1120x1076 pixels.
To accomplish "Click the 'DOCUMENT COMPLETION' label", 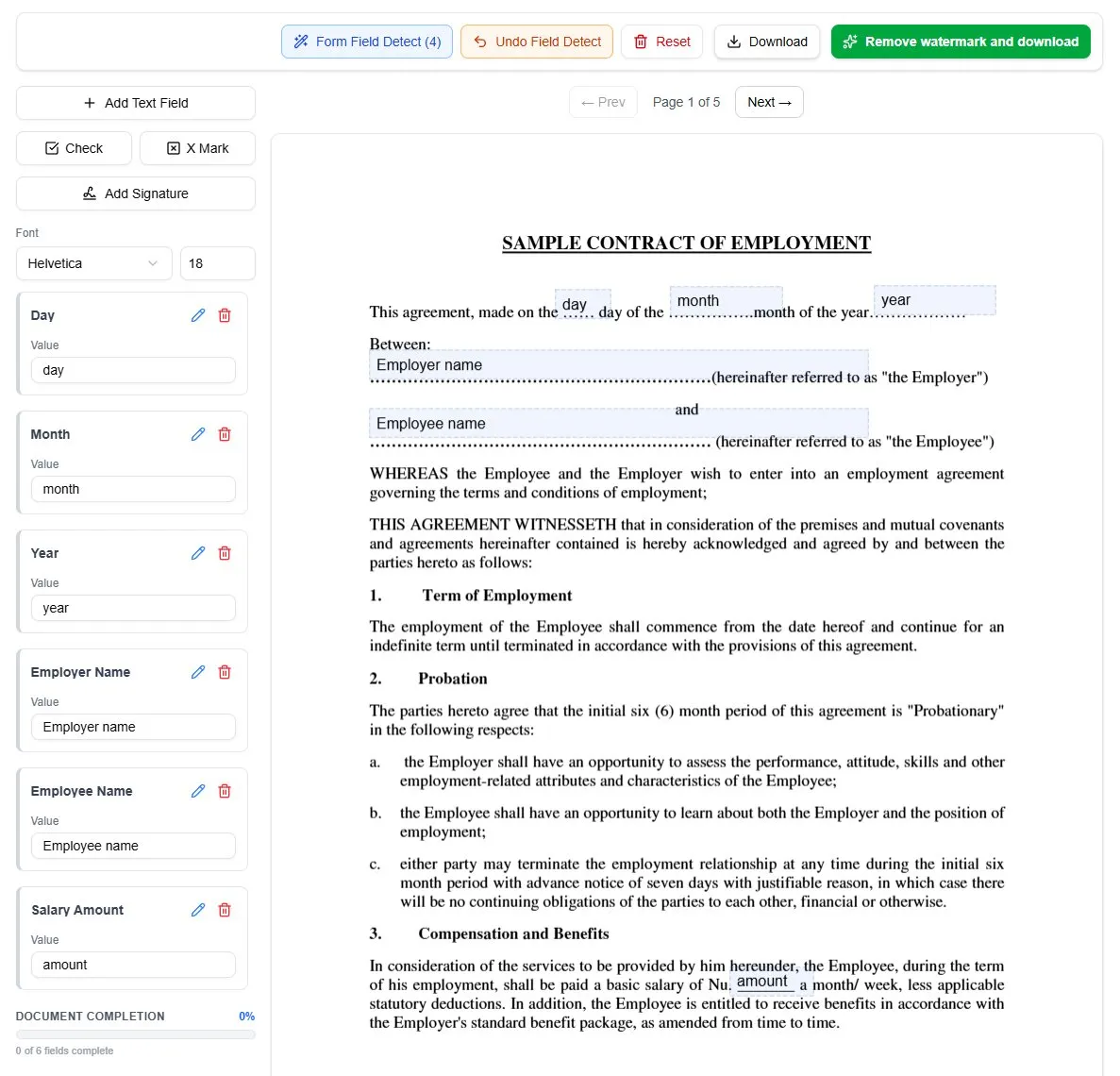I will 90,1016.
